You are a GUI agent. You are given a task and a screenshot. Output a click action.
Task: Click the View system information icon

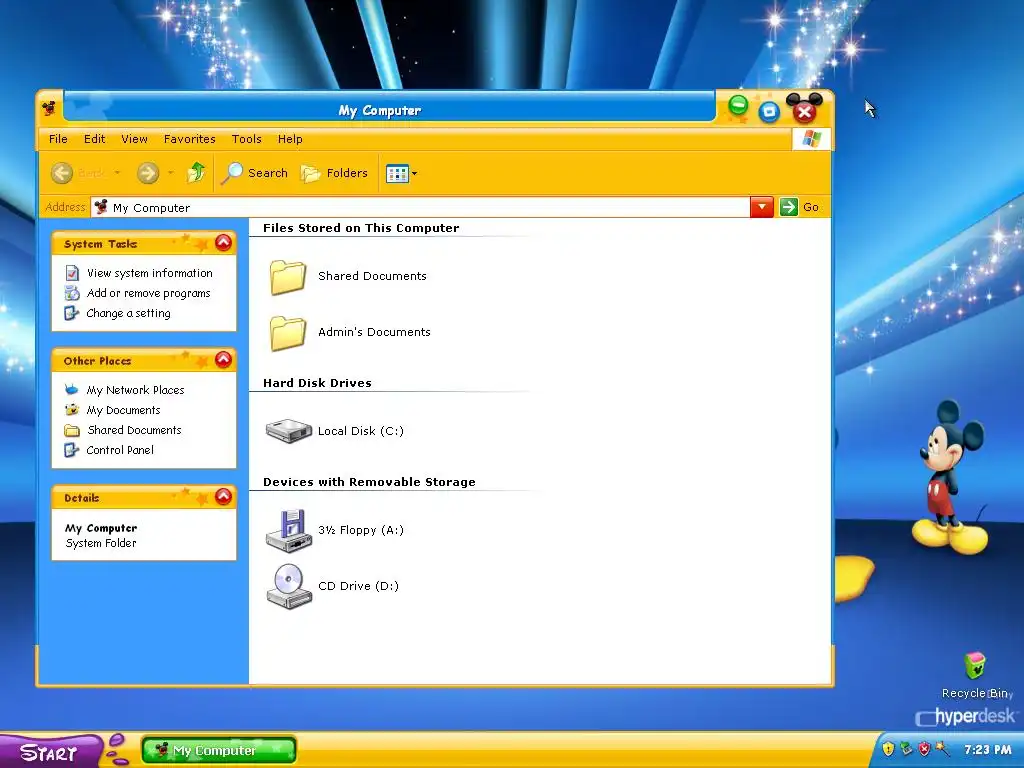[x=72, y=273]
